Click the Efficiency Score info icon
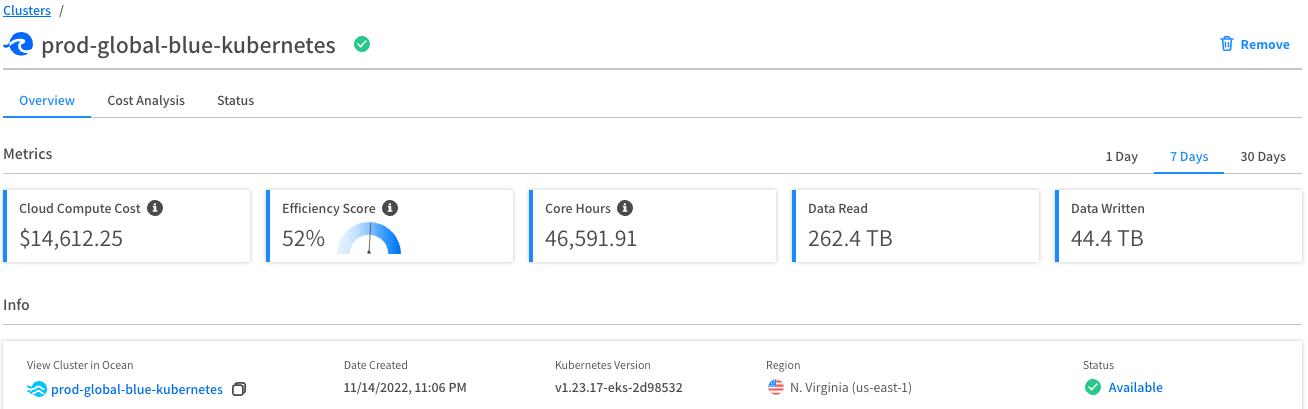This screenshot has height=409, width=1308. tap(390, 208)
